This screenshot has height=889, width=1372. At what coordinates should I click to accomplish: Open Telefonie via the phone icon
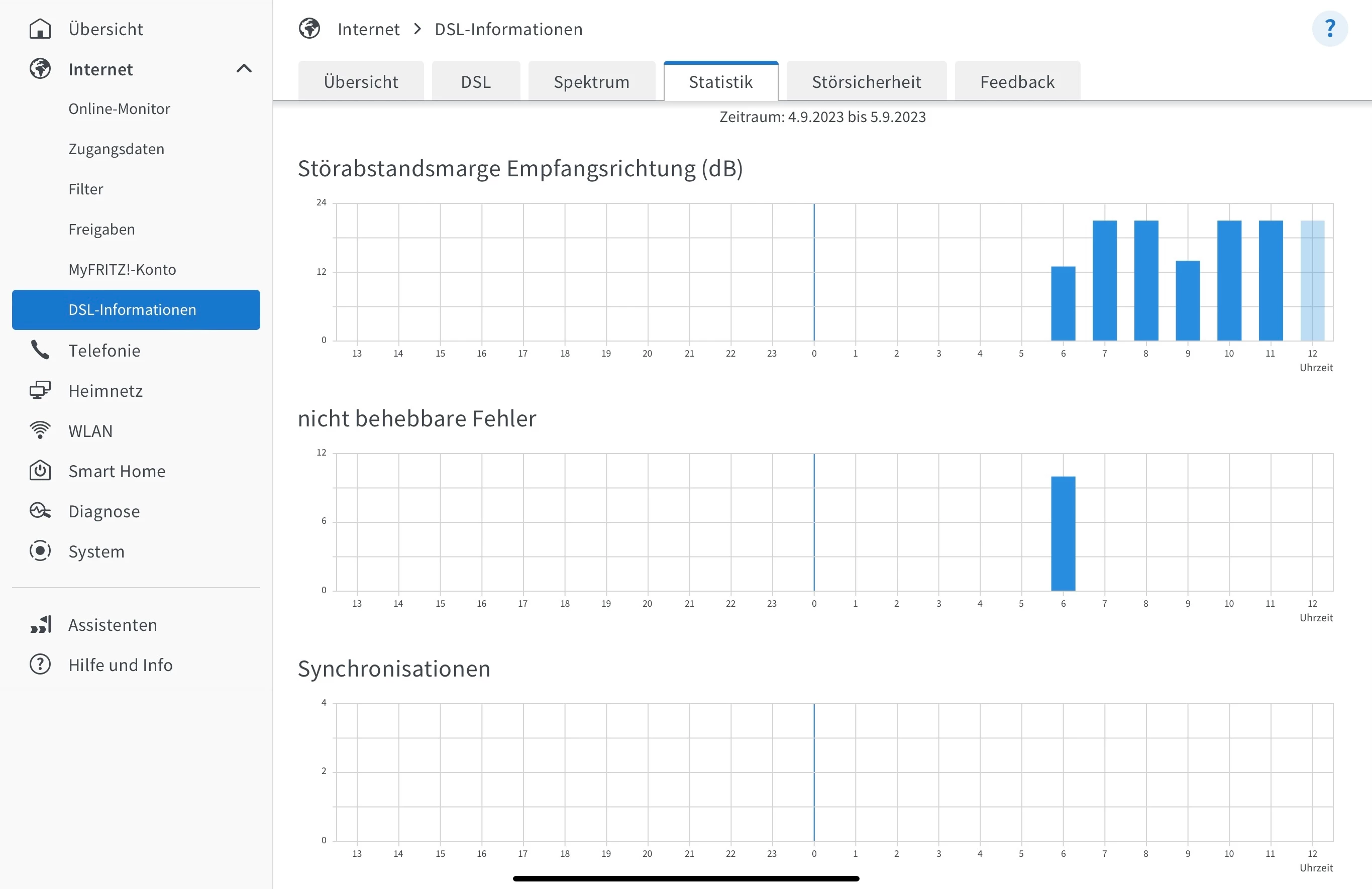[40, 350]
